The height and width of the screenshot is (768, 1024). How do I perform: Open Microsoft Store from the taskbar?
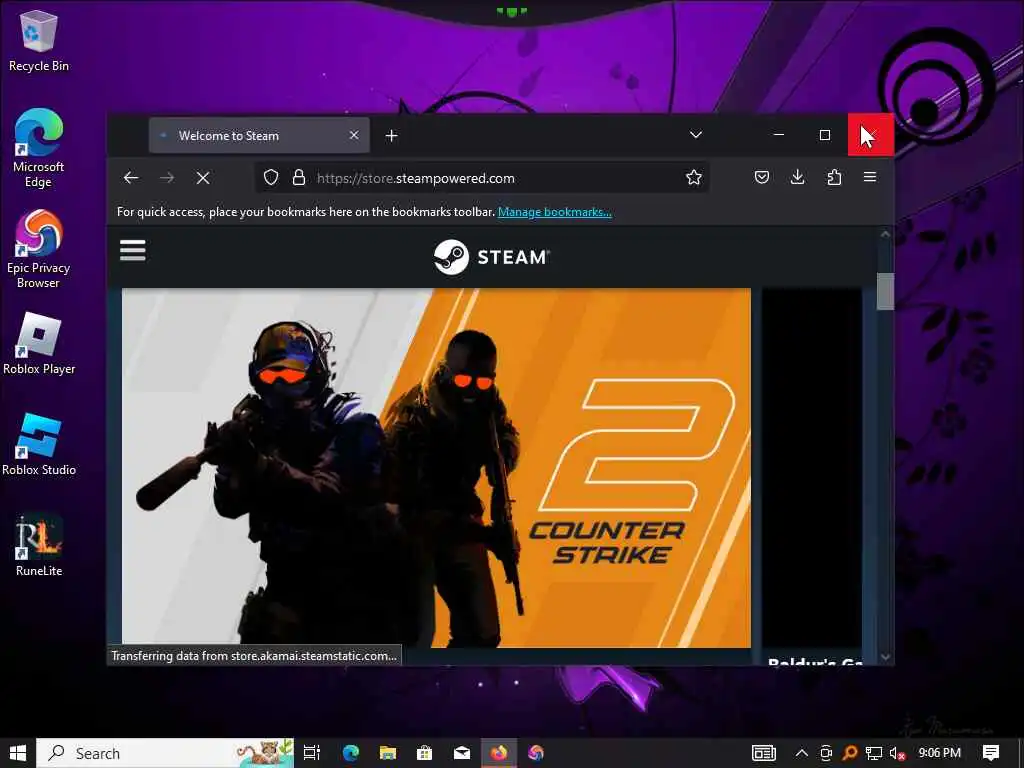424,753
